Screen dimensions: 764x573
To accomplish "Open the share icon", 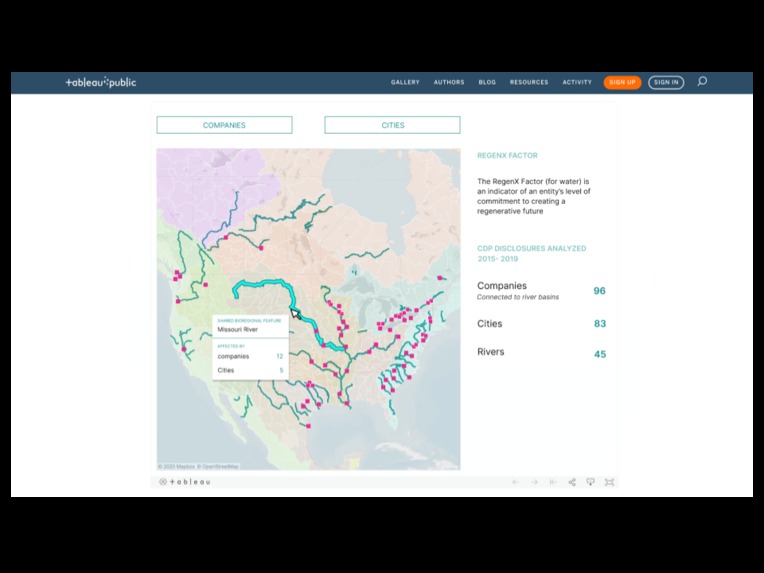I will click(x=572, y=482).
